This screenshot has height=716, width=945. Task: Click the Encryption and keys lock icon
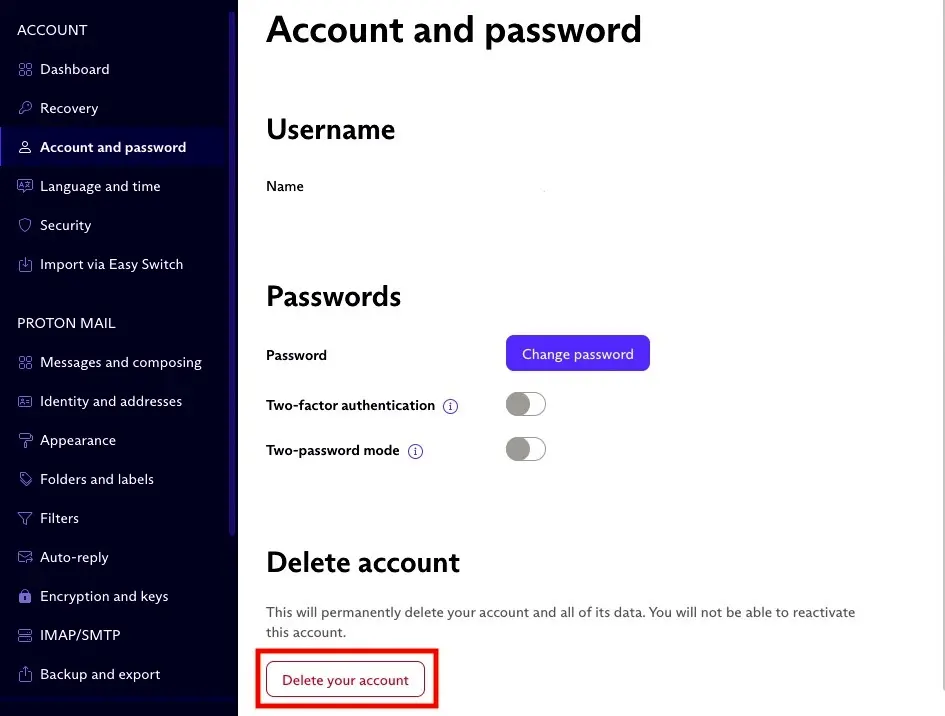pyautogui.click(x=24, y=596)
